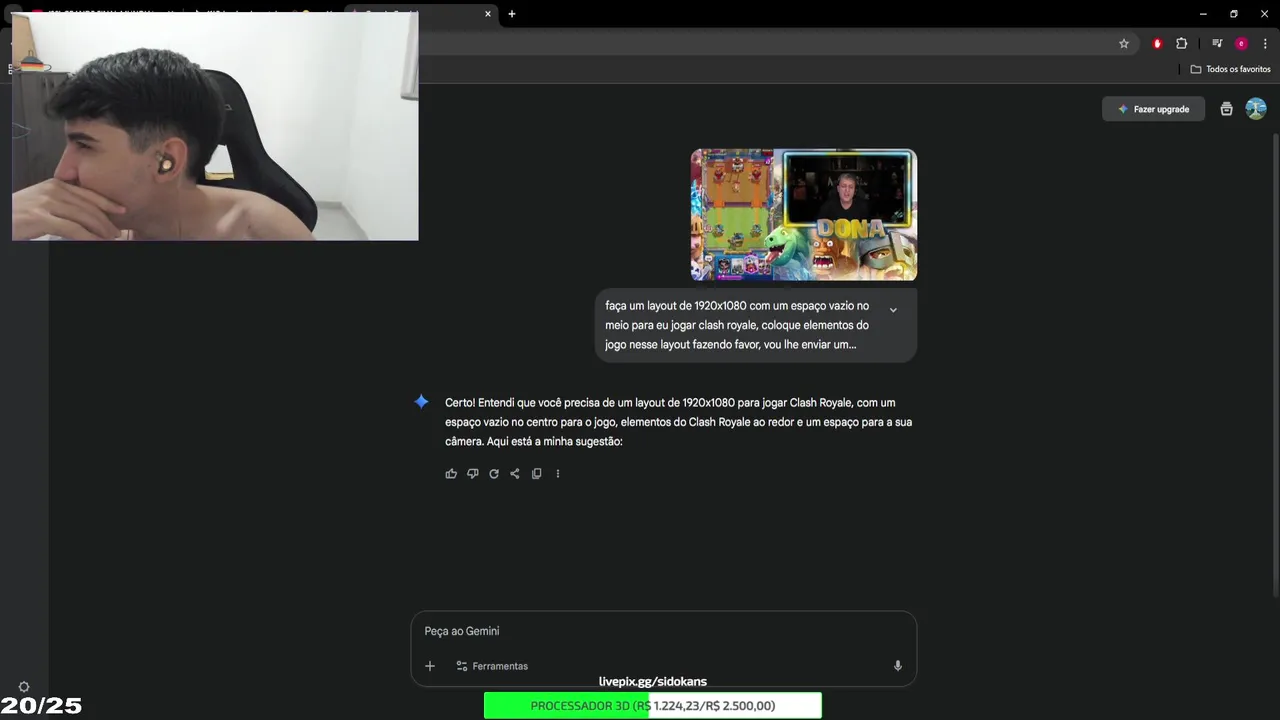Expand the full user prompt text
This screenshot has width=1280, height=720.
[x=893, y=310]
